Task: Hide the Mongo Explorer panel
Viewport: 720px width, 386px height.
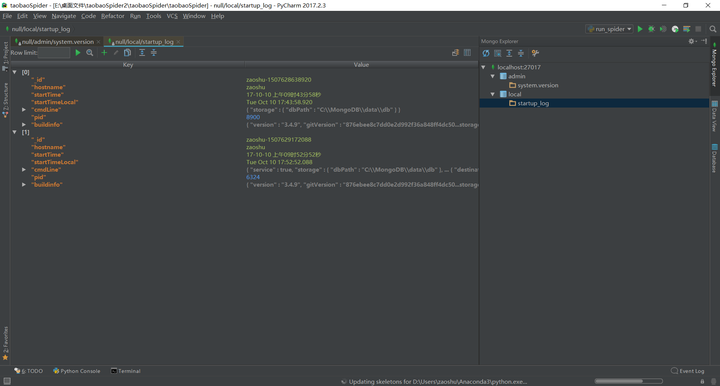Action: (704, 41)
